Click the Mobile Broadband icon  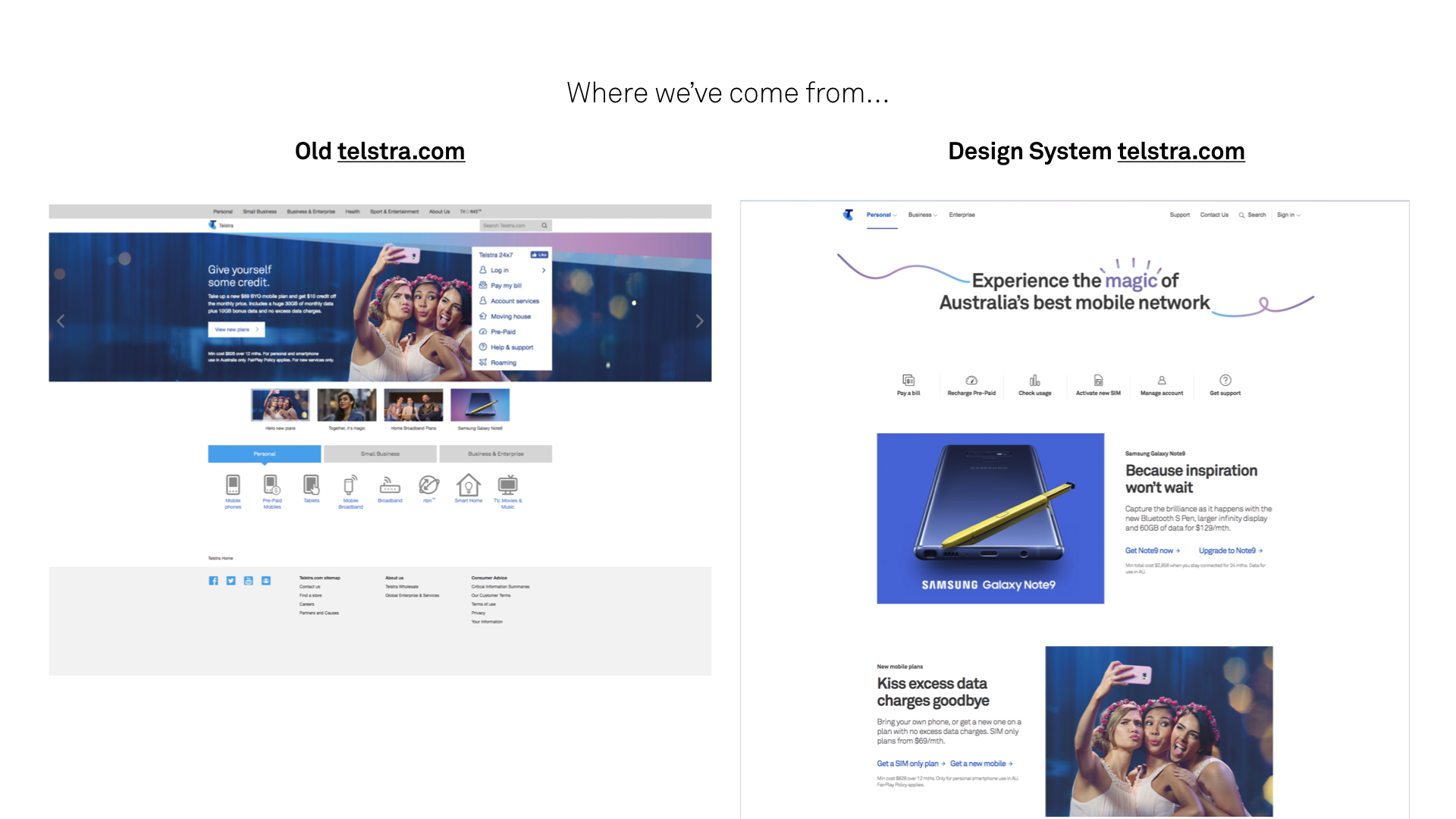(350, 485)
